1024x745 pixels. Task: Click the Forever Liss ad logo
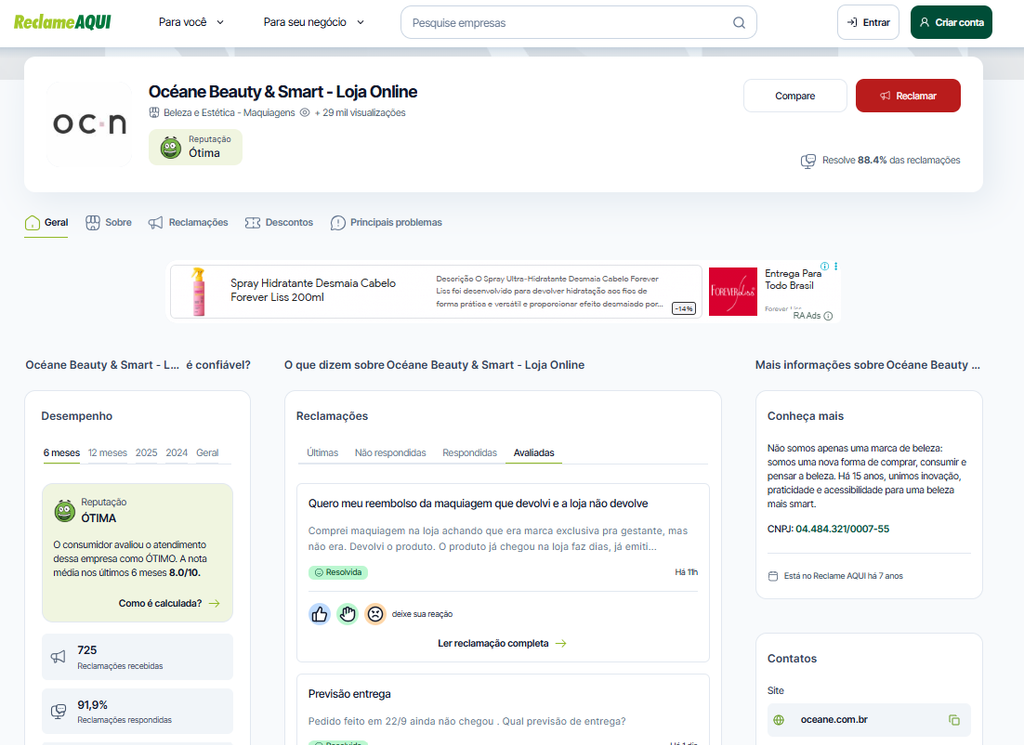(x=733, y=291)
